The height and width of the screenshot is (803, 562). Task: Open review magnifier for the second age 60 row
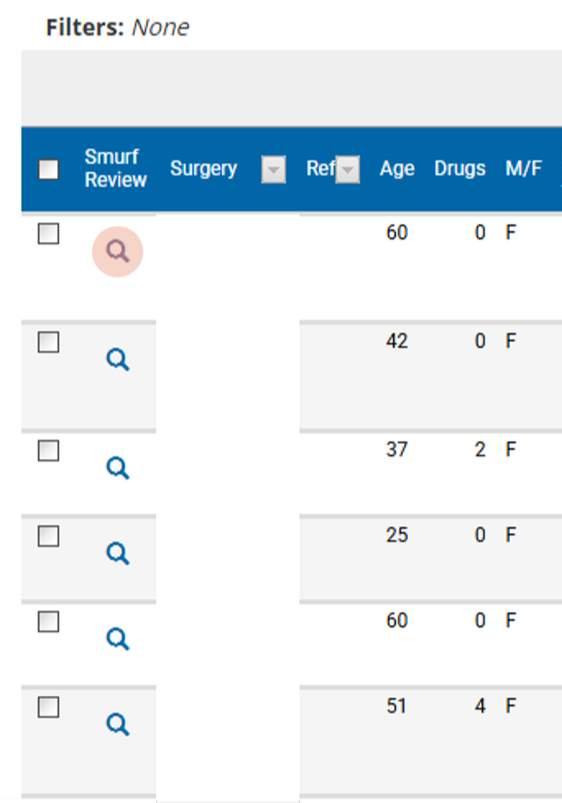point(117,639)
